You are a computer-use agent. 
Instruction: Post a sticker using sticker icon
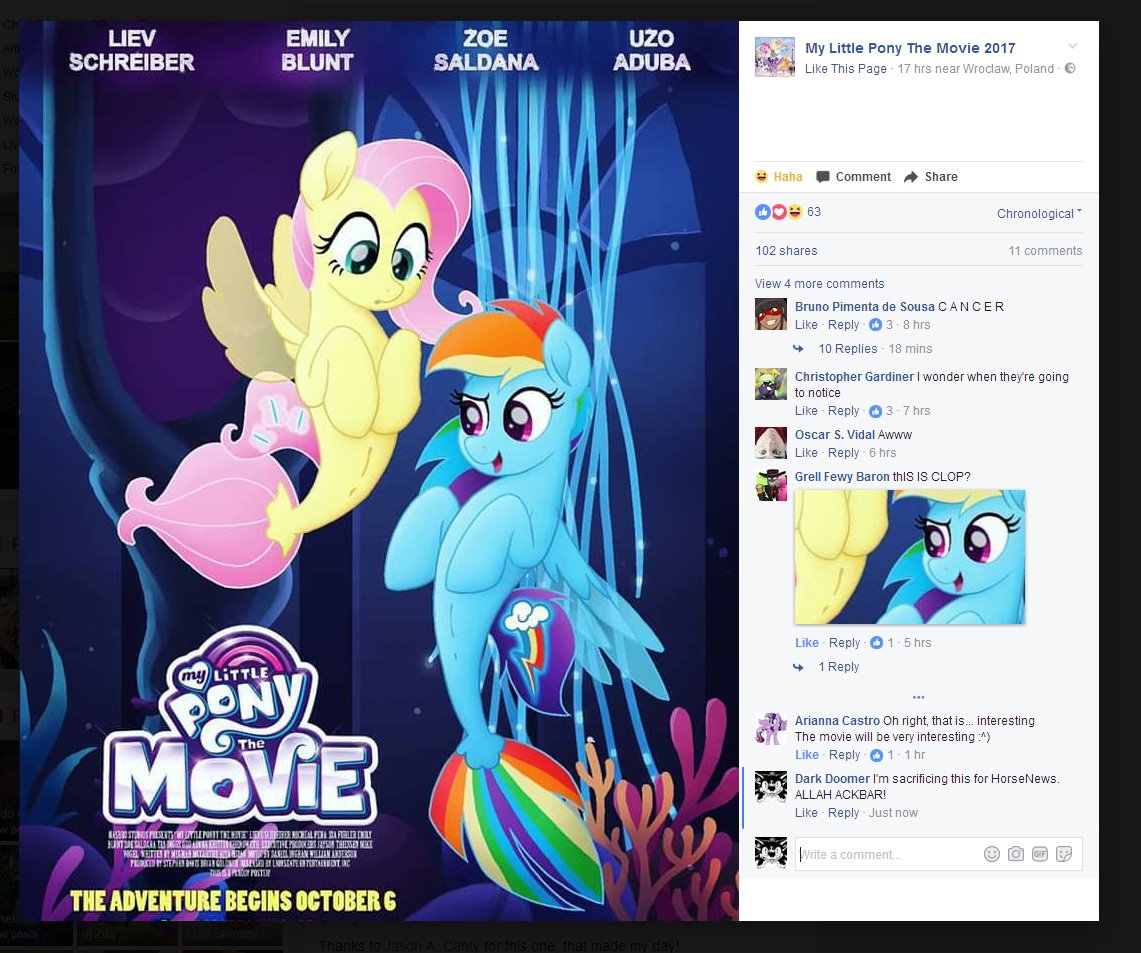(1064, 854)
